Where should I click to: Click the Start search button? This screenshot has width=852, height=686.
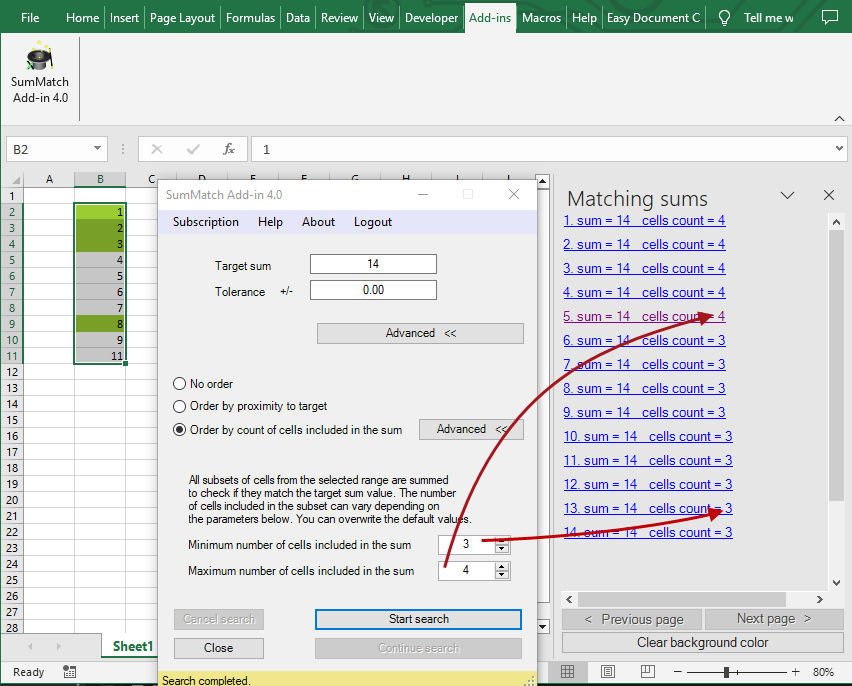[x=418, y=619]
